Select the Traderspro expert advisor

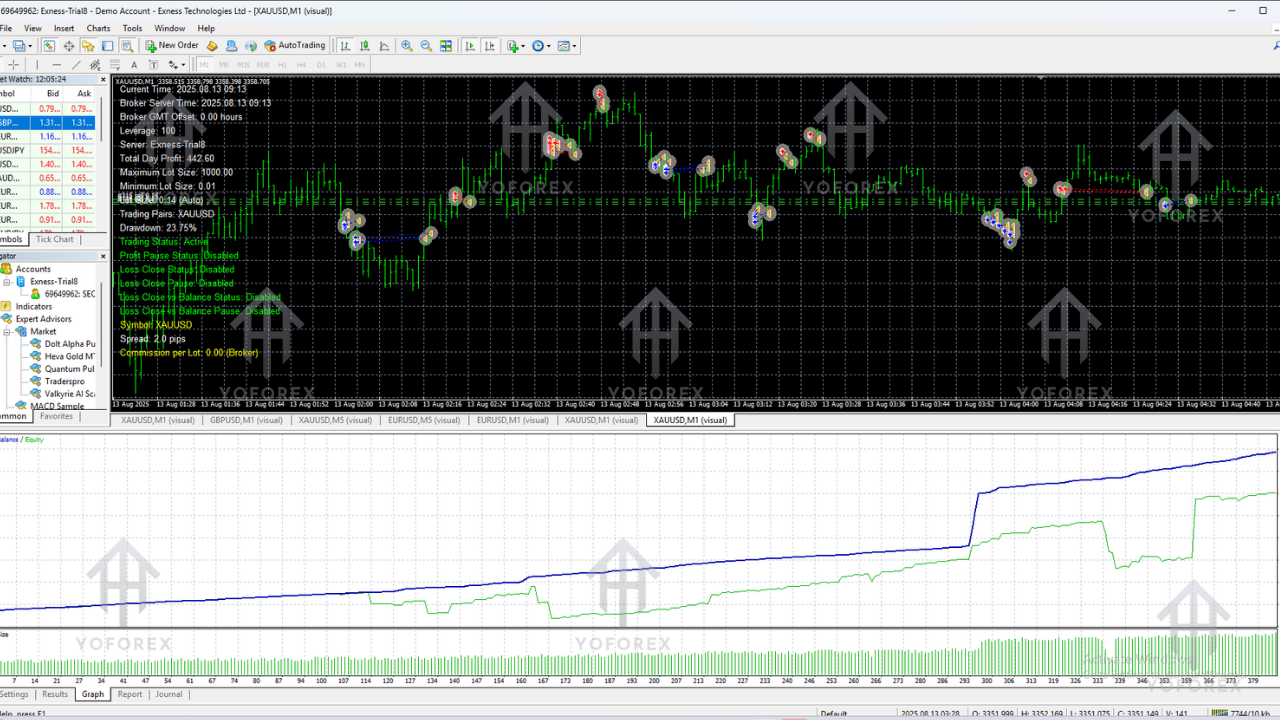click(65, 381)
